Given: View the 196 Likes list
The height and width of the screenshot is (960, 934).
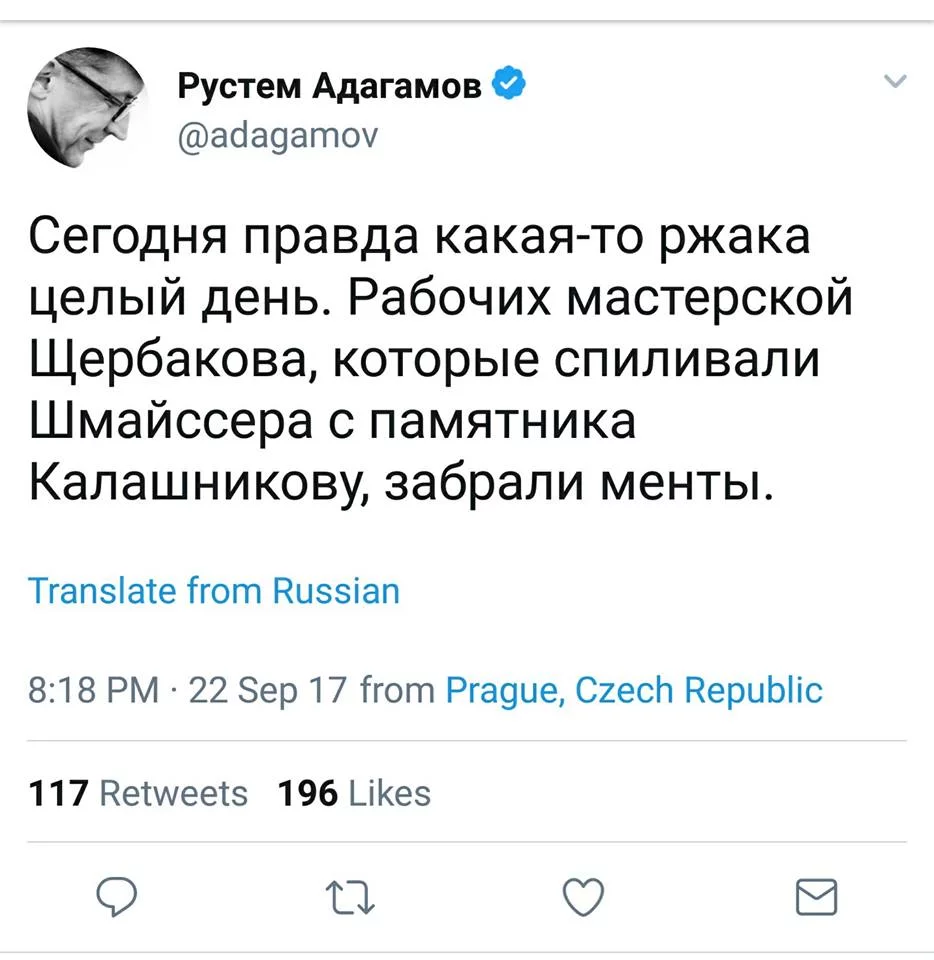Looking at the screenshot, I should tap(354, 793).
